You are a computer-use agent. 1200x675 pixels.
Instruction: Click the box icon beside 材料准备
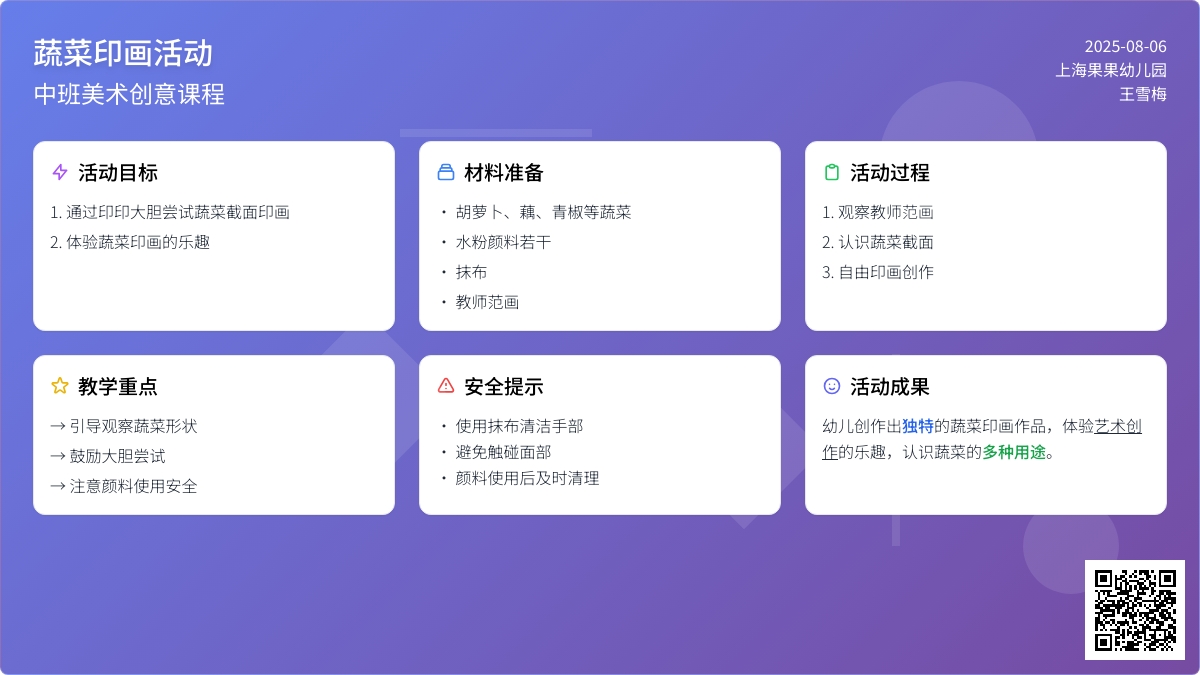(446, 172)
